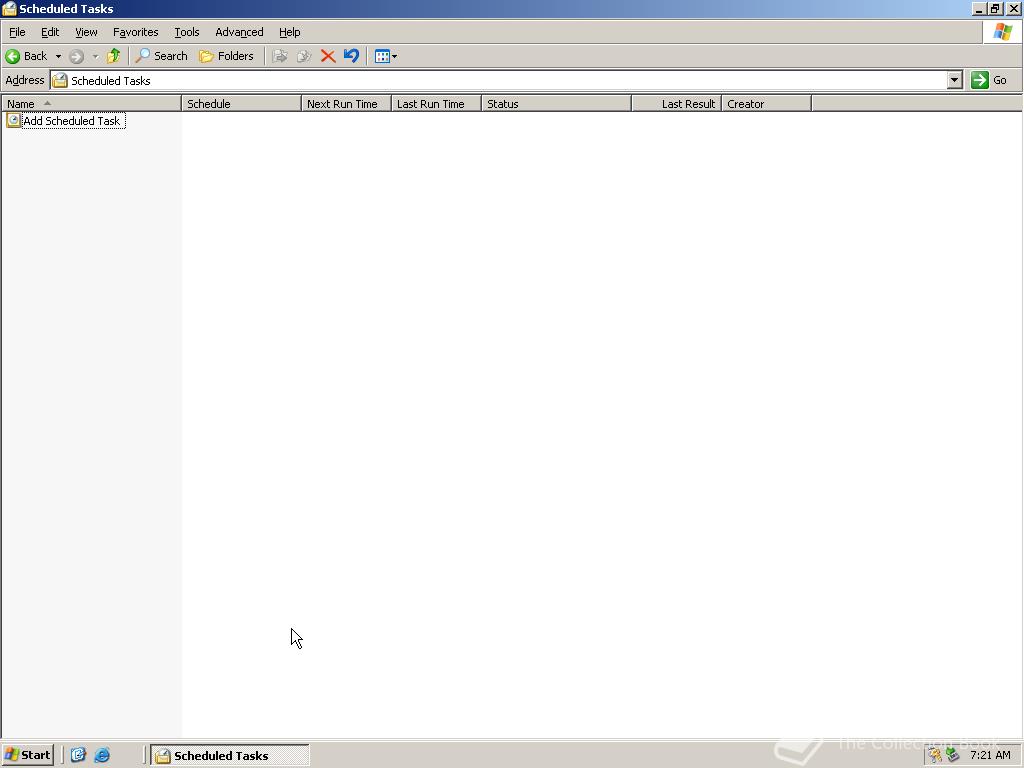
Task: Expand the Address bar dropdown
Action: coord(955,80)
